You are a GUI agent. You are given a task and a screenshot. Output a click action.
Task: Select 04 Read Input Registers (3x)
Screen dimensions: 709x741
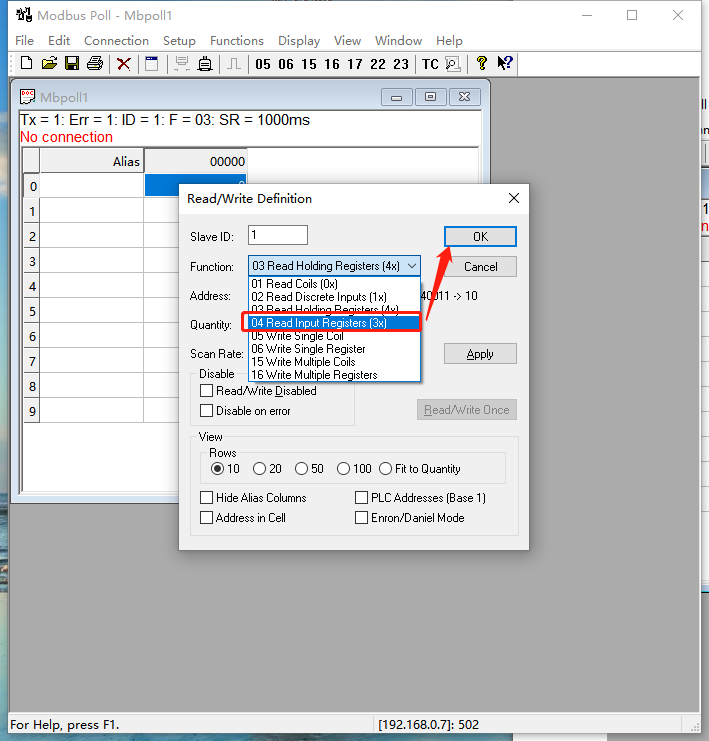click(x=318, y=323)
